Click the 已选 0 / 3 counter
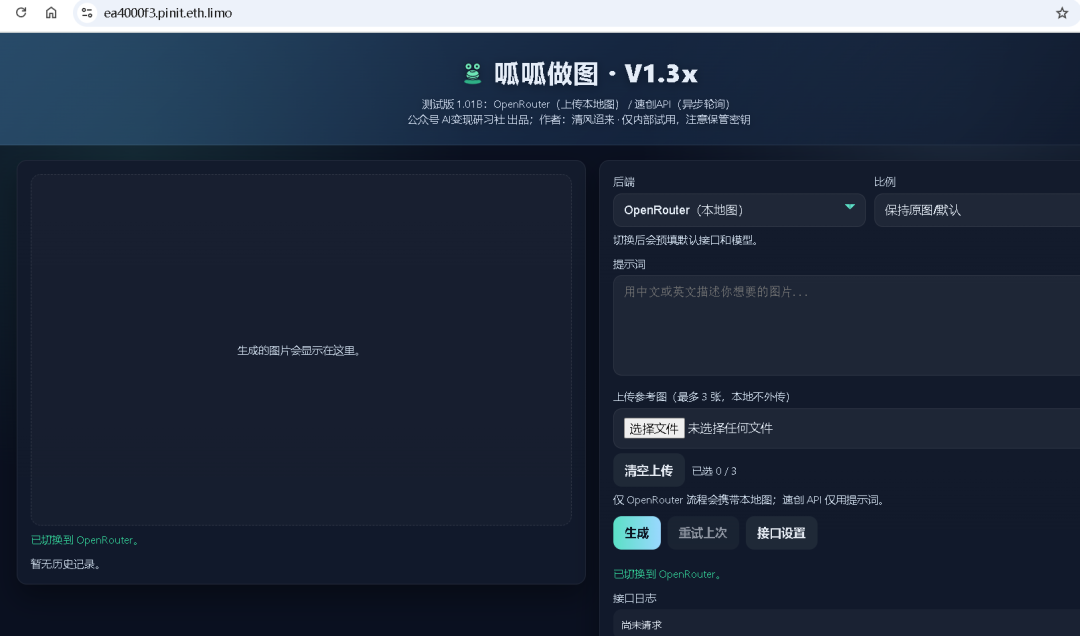This screenshot has width=1080, height=636. pos(714,471)
